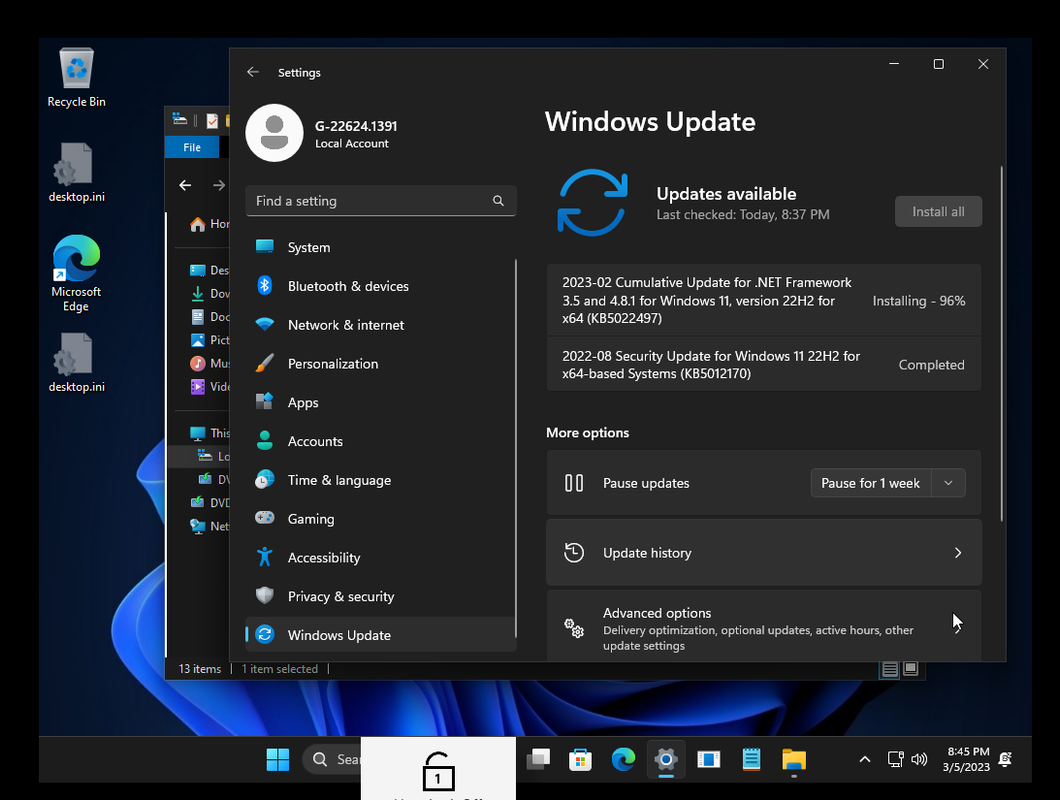
Task: Select Videos folder in File Explorer sidebar
Action: (210, 386)
